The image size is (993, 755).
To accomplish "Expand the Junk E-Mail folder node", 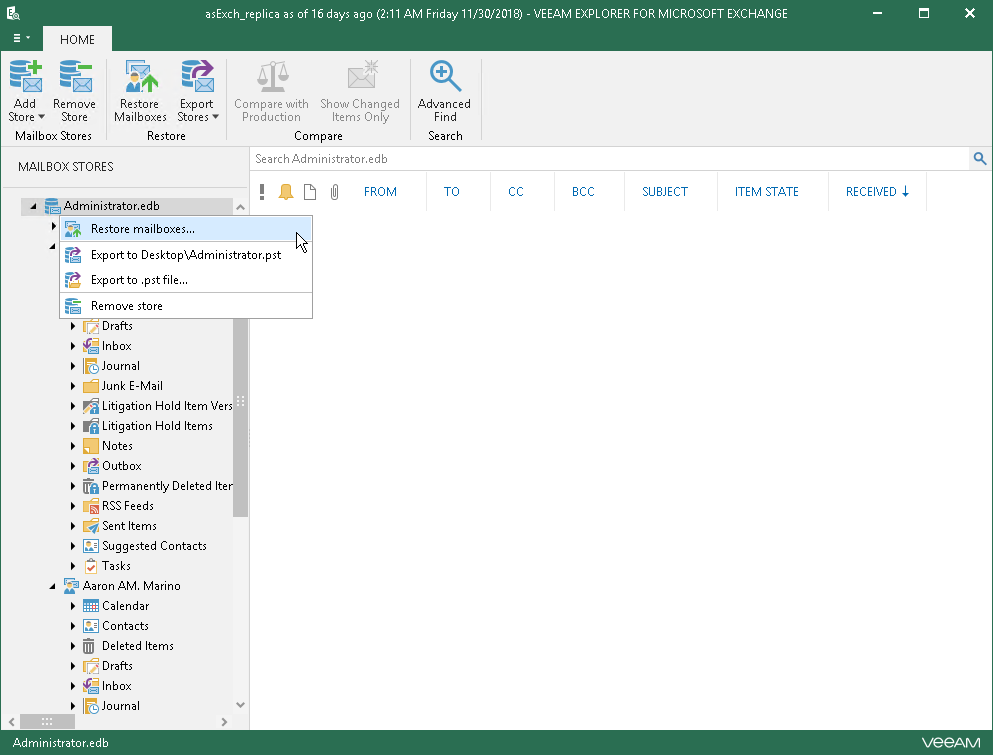I will coord(73,386).
